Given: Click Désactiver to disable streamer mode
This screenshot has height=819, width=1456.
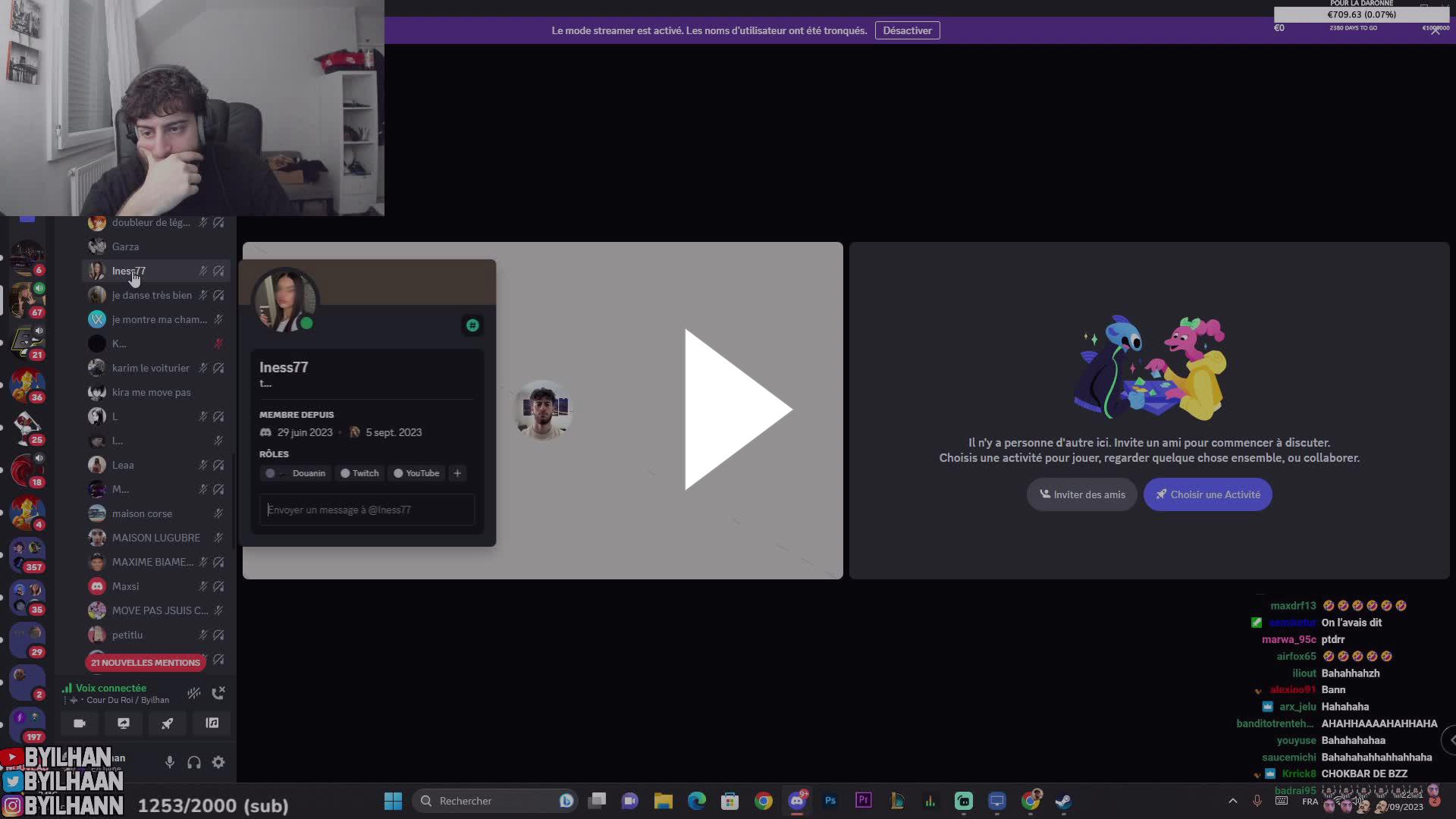Looking at the screenshot, I should point(907,30).
